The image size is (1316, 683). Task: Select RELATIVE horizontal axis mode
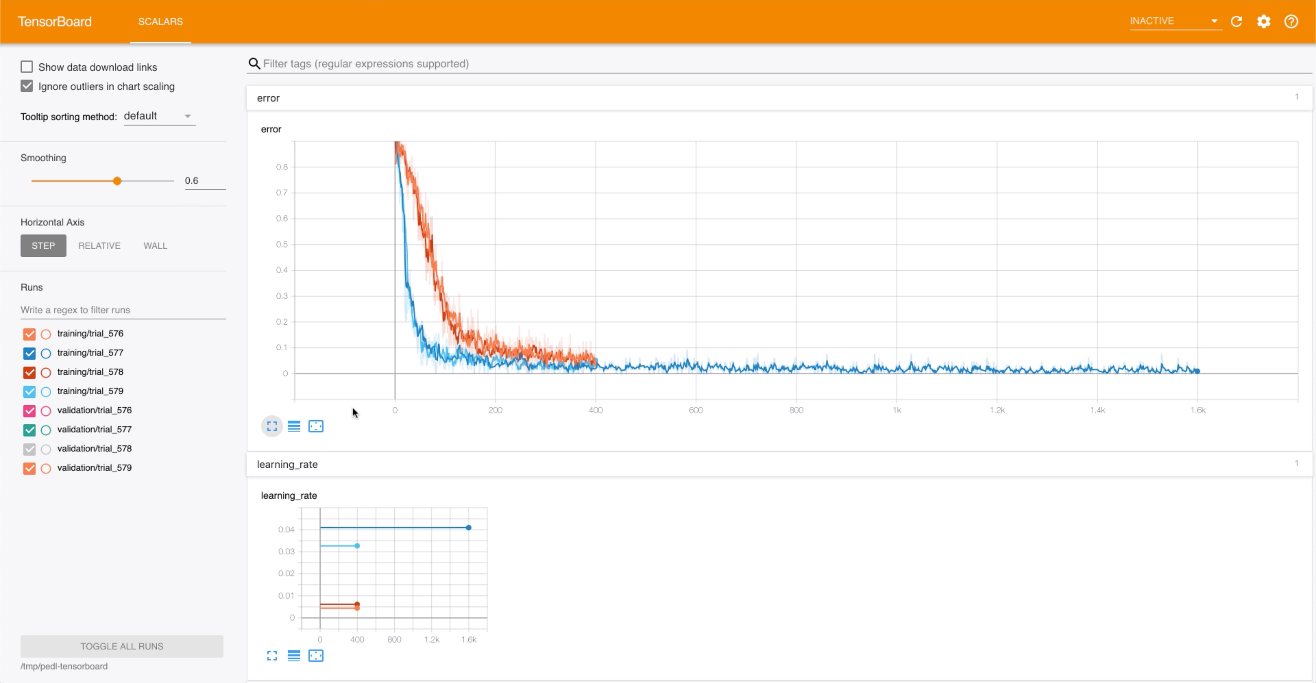pos(100,246)
